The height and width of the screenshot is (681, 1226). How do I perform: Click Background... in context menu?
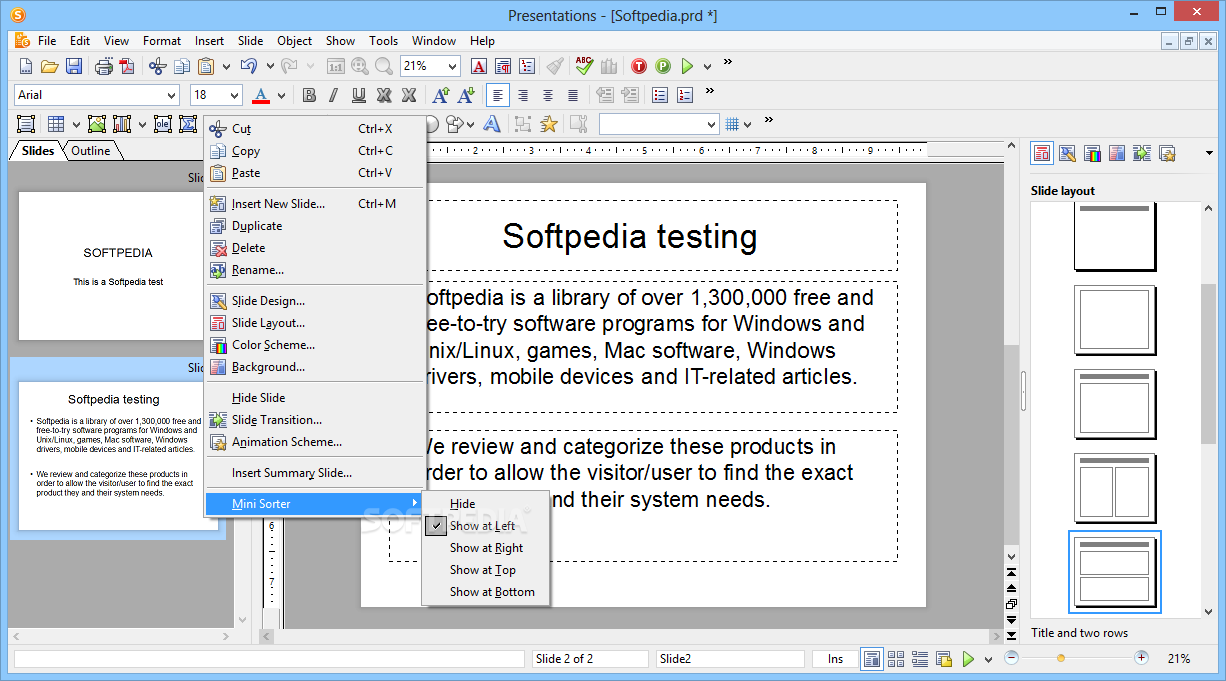pyautogui.click(x=315, y=367)
